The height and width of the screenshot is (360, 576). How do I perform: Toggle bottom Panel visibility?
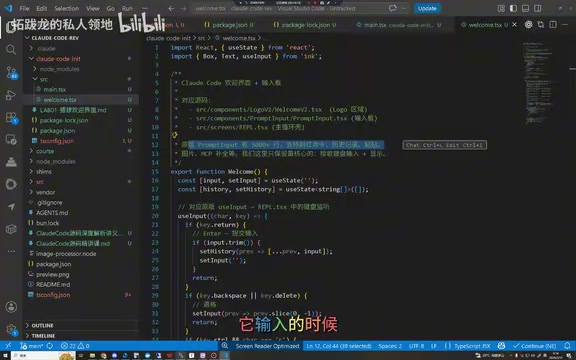click(525, 8)
